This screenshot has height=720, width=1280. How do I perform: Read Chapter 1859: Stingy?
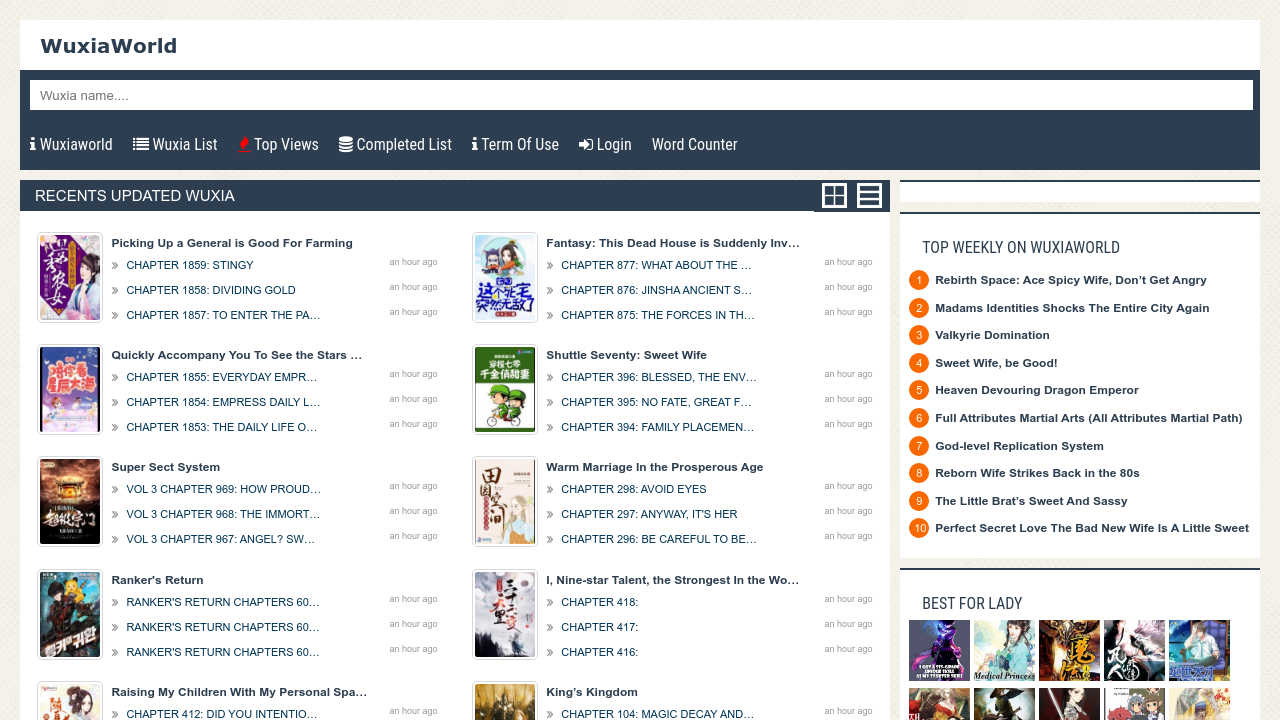coord(190,265)
